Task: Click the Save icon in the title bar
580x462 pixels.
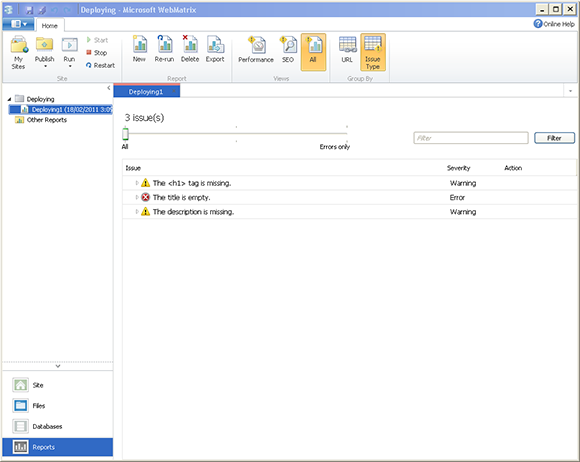Action: click(x=29, y=10)
